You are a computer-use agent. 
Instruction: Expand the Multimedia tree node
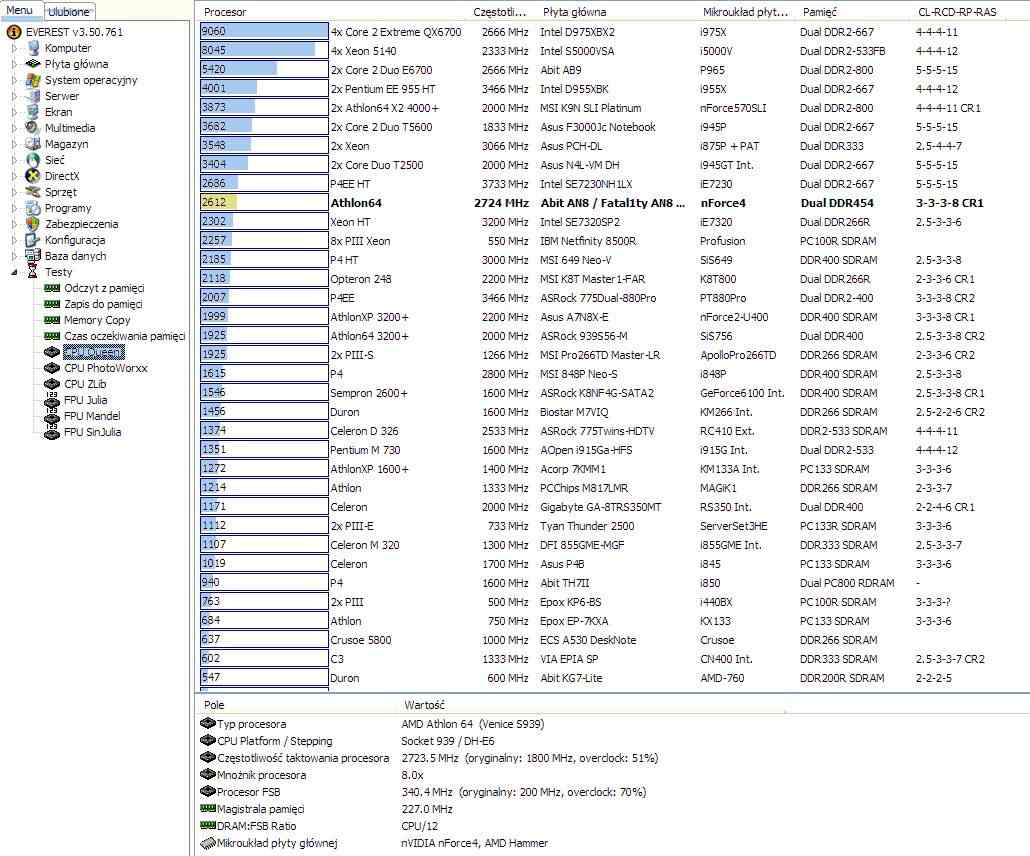tap(14, 127)
